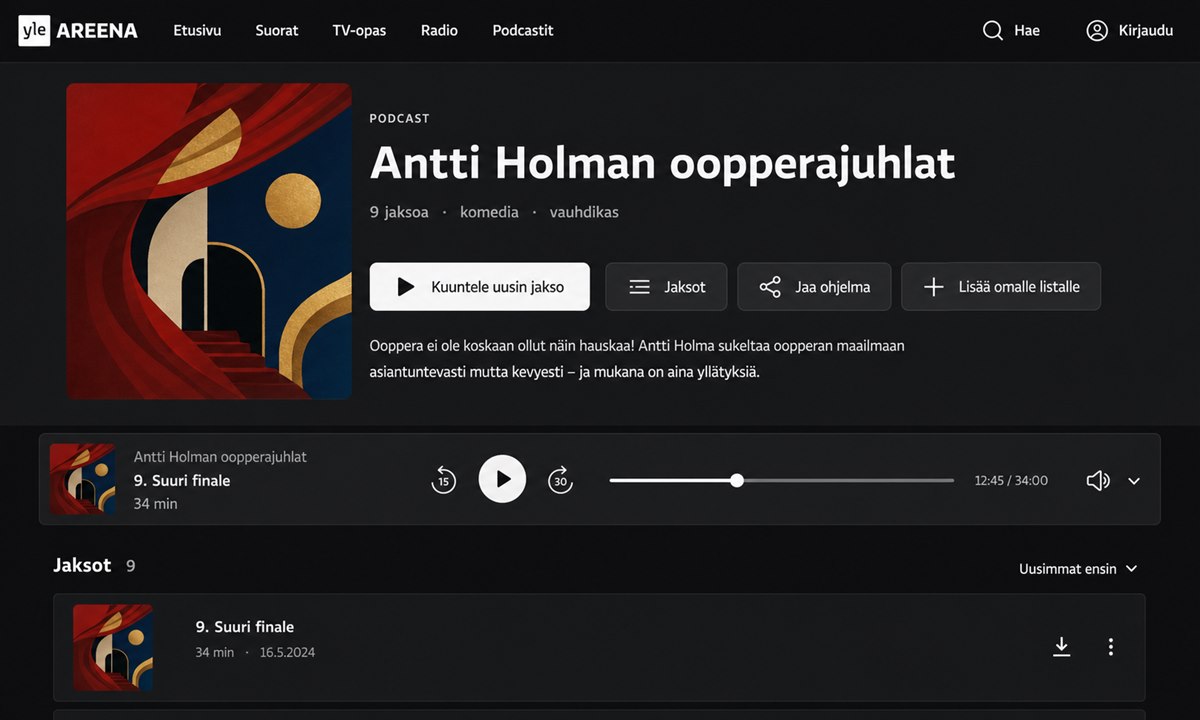This screenshot has height=720, width=1200.
Task: Click the 9 jaksoa episode count text
Action: coord(399,212)
